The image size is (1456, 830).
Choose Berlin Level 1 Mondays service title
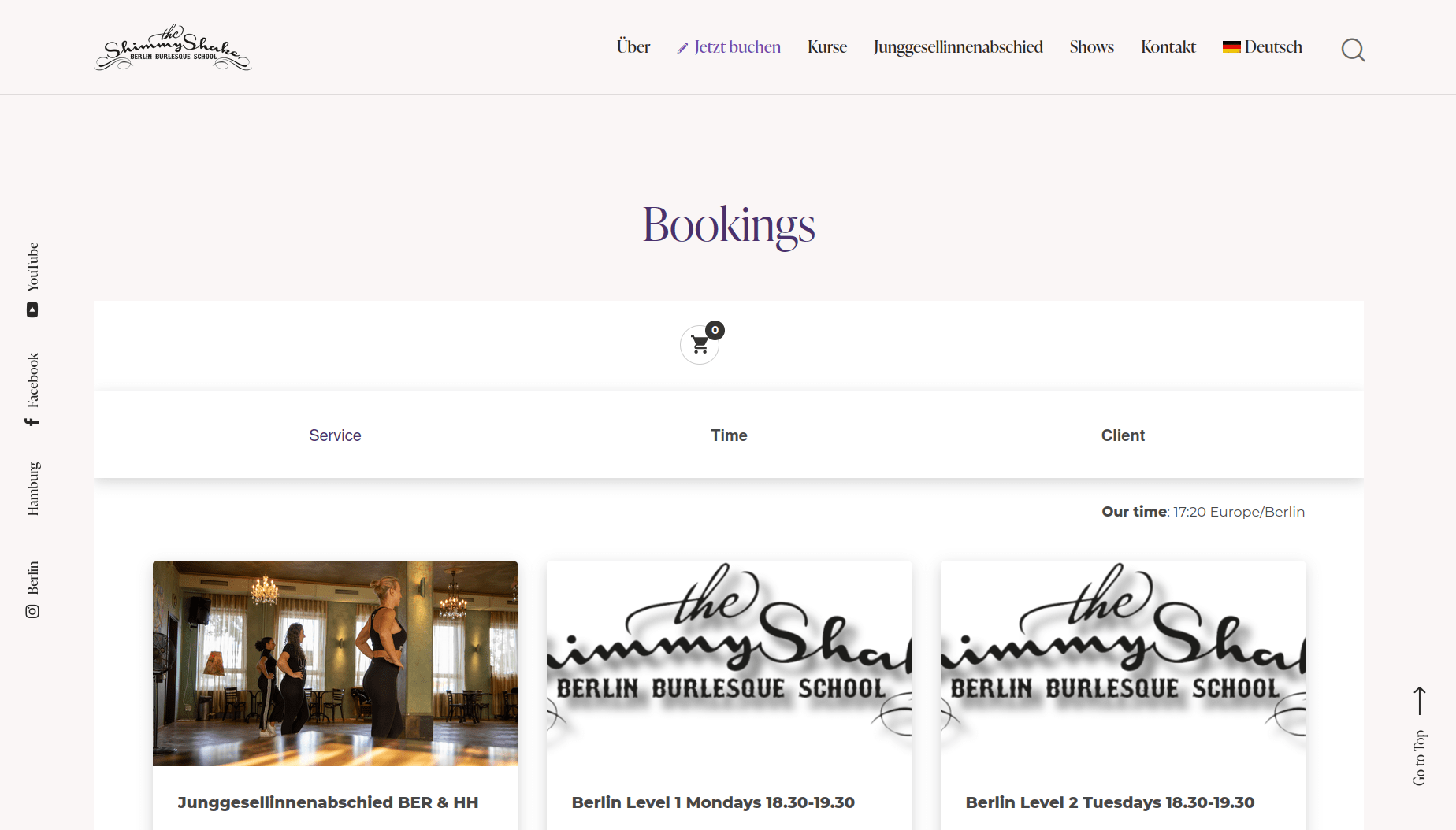pos(713,802)
